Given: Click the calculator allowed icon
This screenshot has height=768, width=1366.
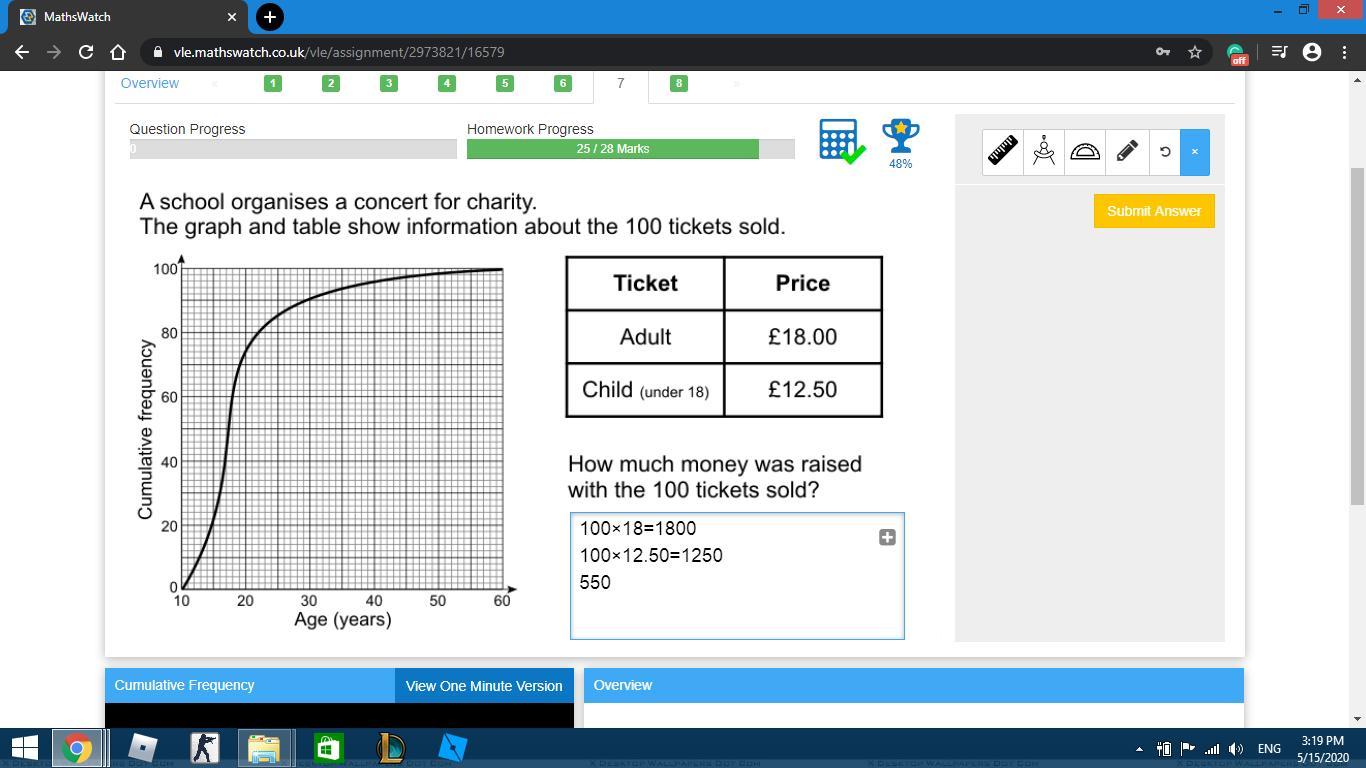Looking at the screenshot, I should (840, 141).
